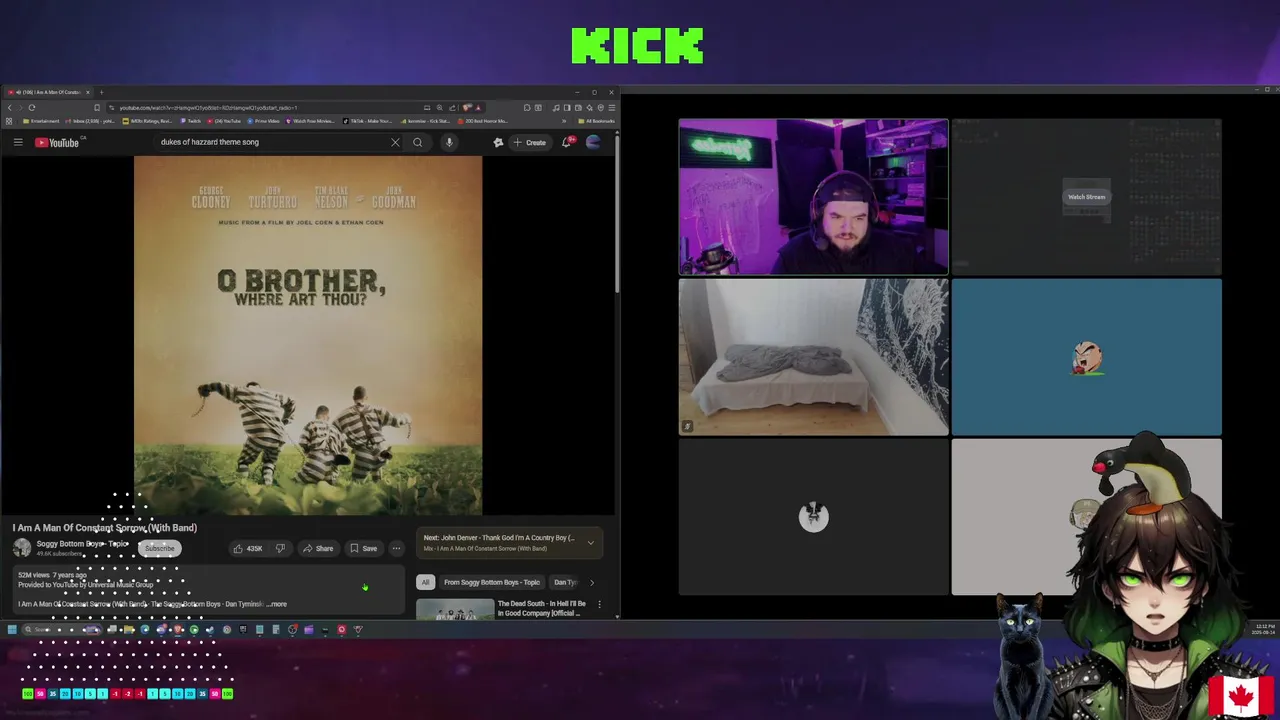Open the Entertainment bookmarks folder

[x=40, y=121]
